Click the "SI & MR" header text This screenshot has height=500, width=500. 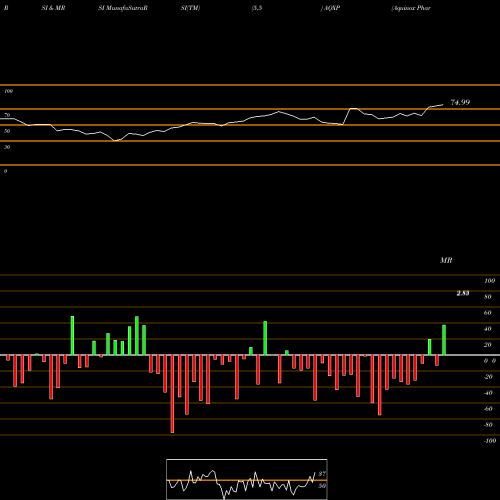(x=53, y=8)
